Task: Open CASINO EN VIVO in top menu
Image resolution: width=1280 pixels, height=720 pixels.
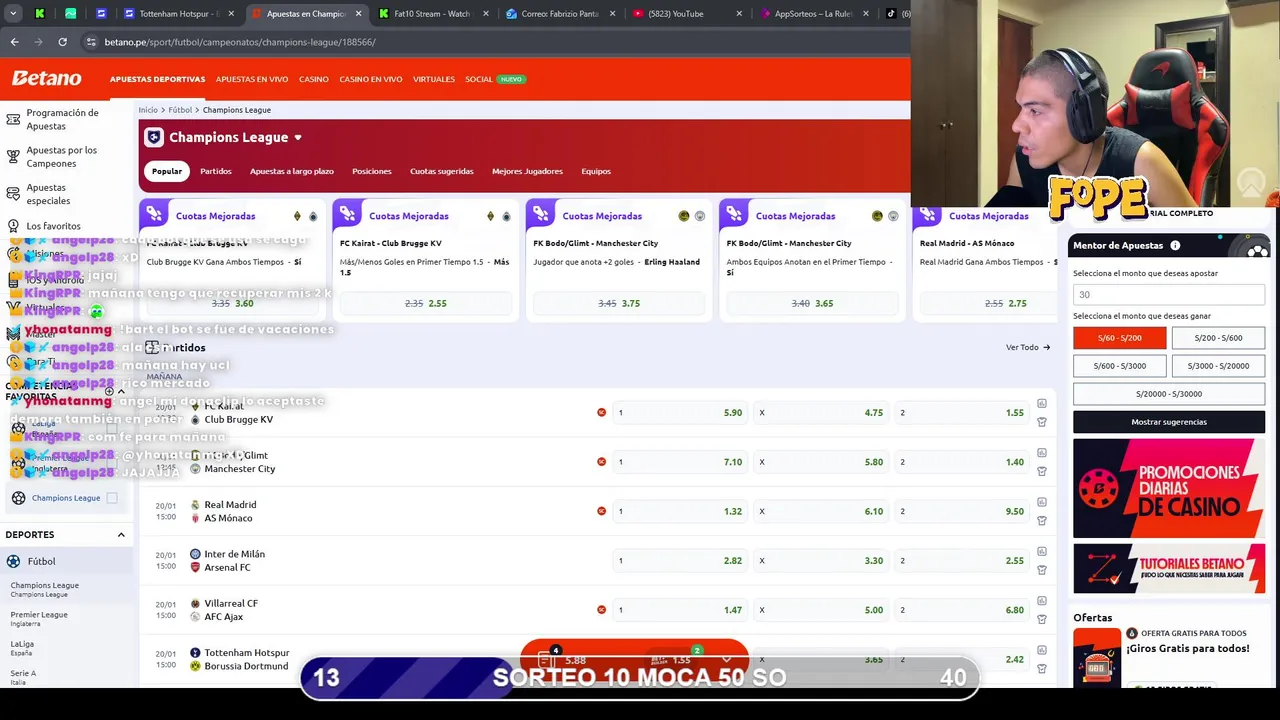Action: (x=371, y=79)
